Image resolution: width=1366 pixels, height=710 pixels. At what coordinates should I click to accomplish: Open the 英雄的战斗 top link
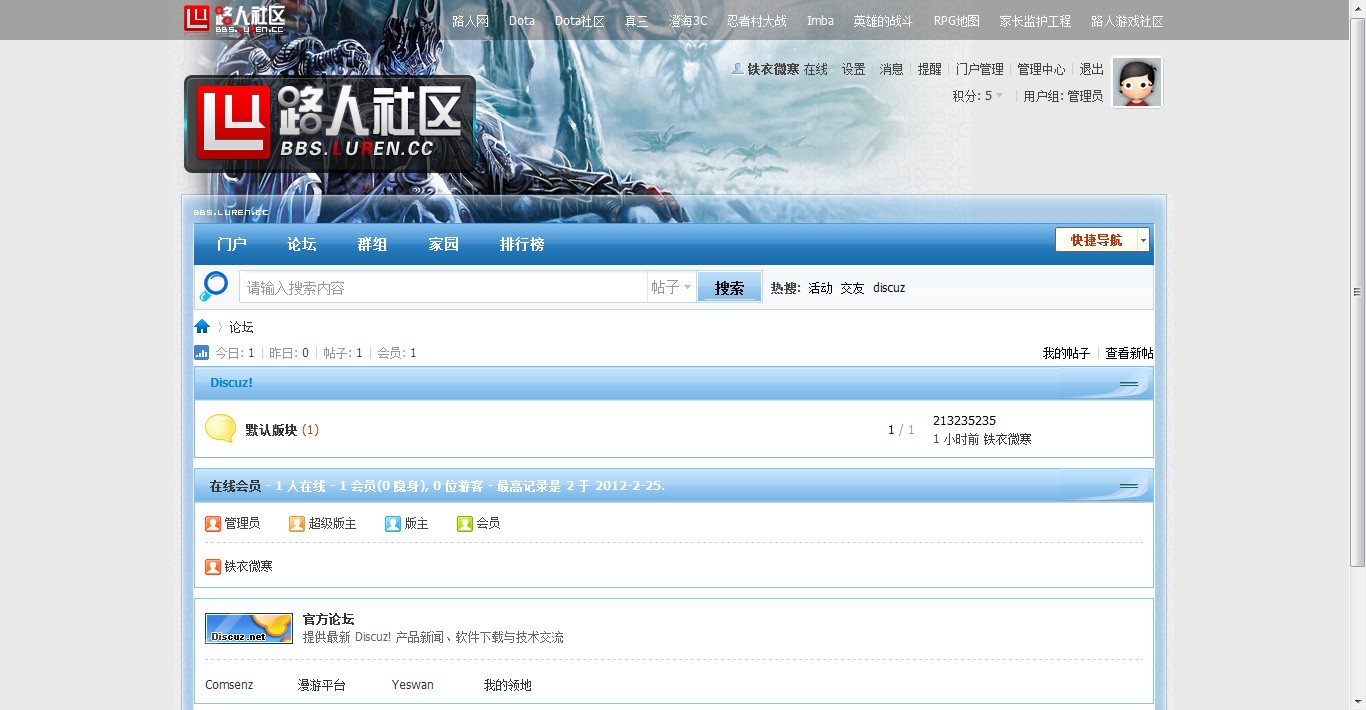pos(884,21)
